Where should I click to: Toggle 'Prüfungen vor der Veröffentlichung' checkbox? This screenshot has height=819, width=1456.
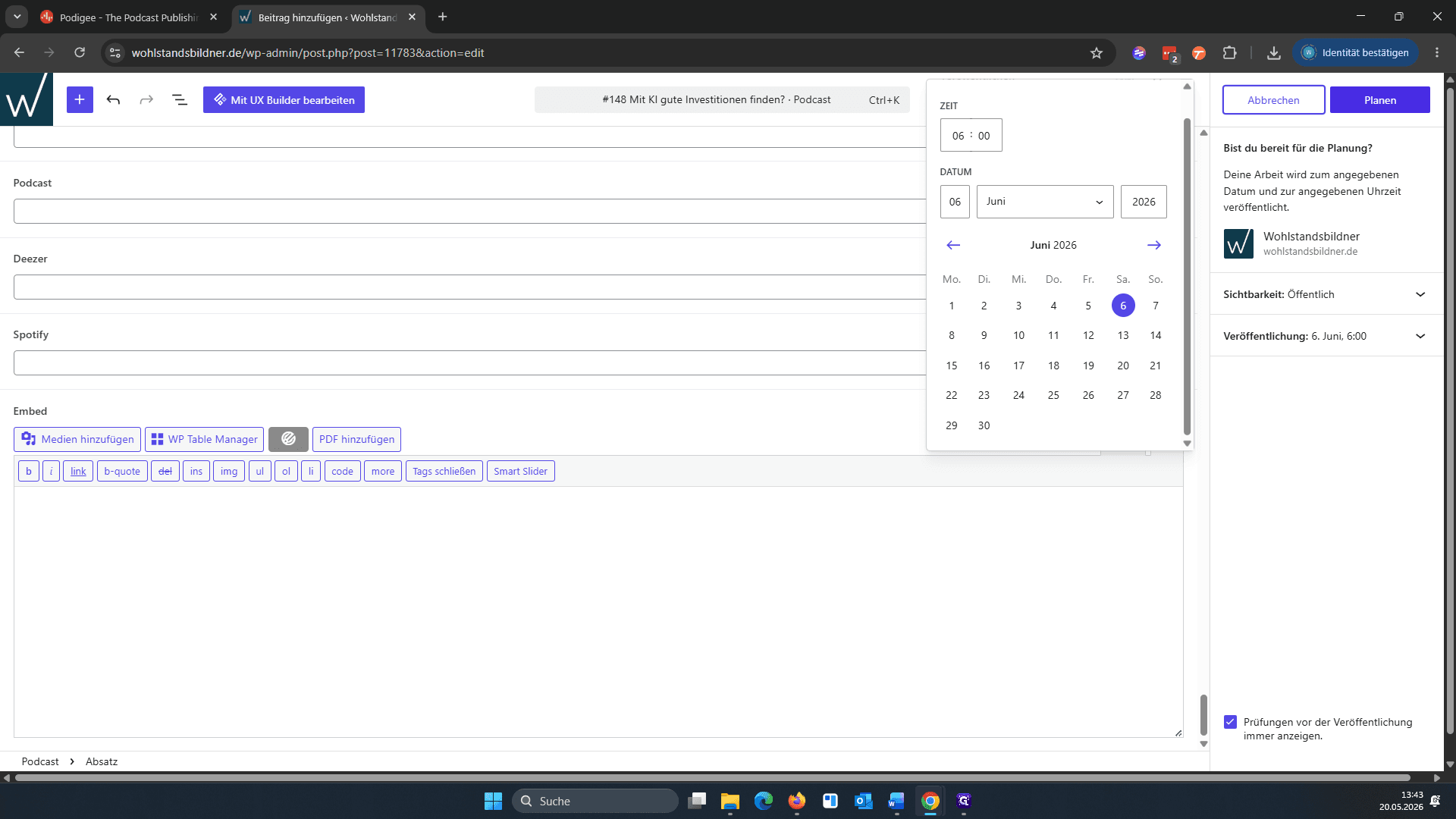pos(1230,722)
